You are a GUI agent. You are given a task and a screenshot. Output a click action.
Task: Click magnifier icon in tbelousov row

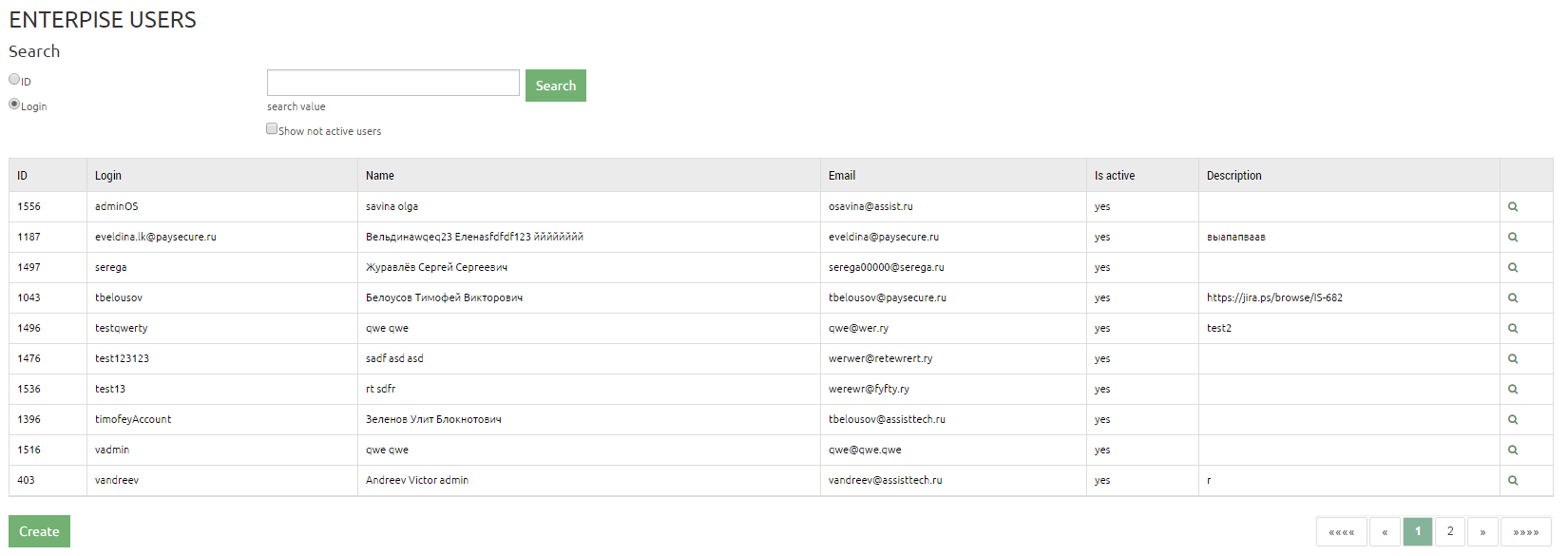point(1512,297)
